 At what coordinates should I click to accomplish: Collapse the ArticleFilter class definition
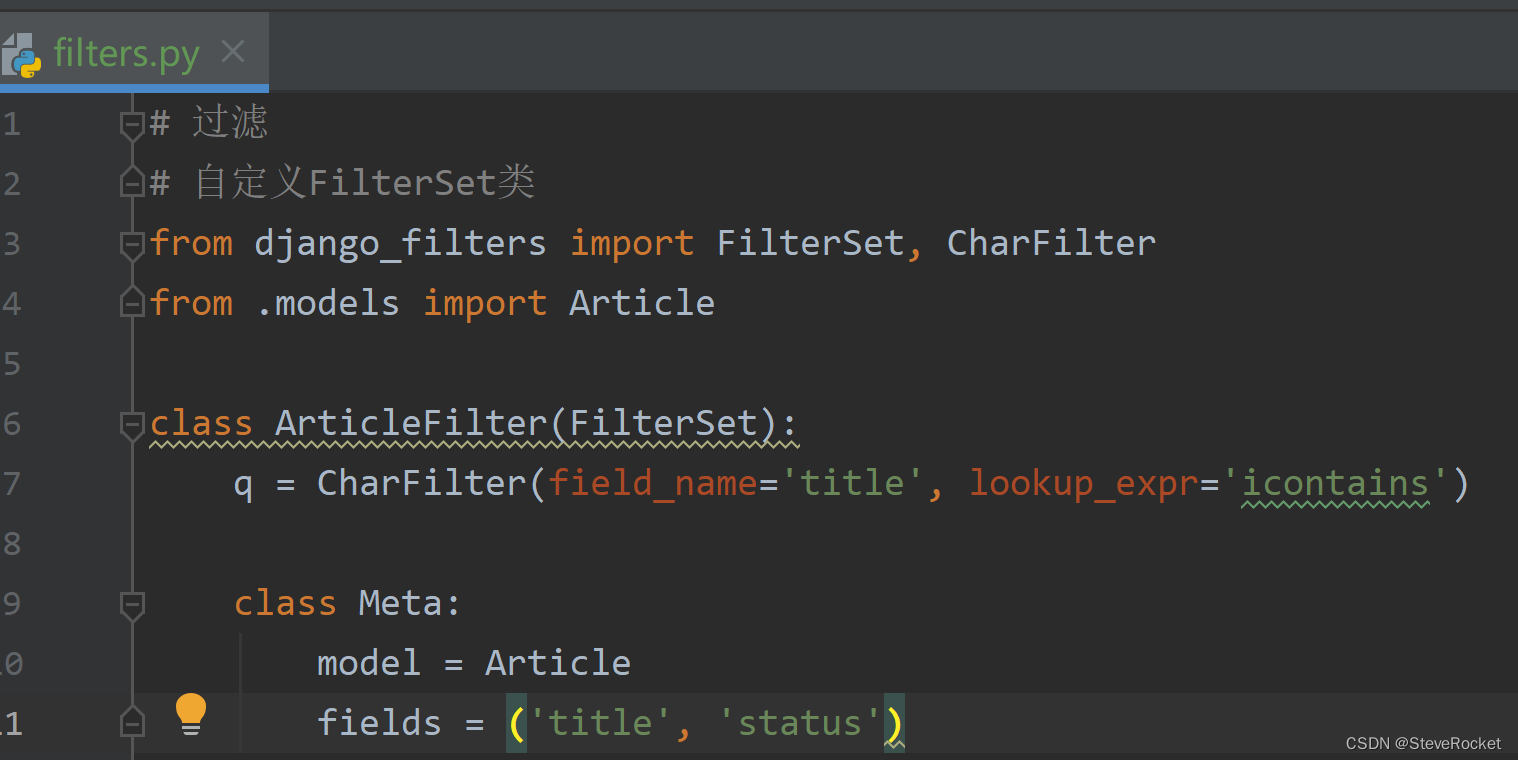pyautogui.click(x=131, y=423)
